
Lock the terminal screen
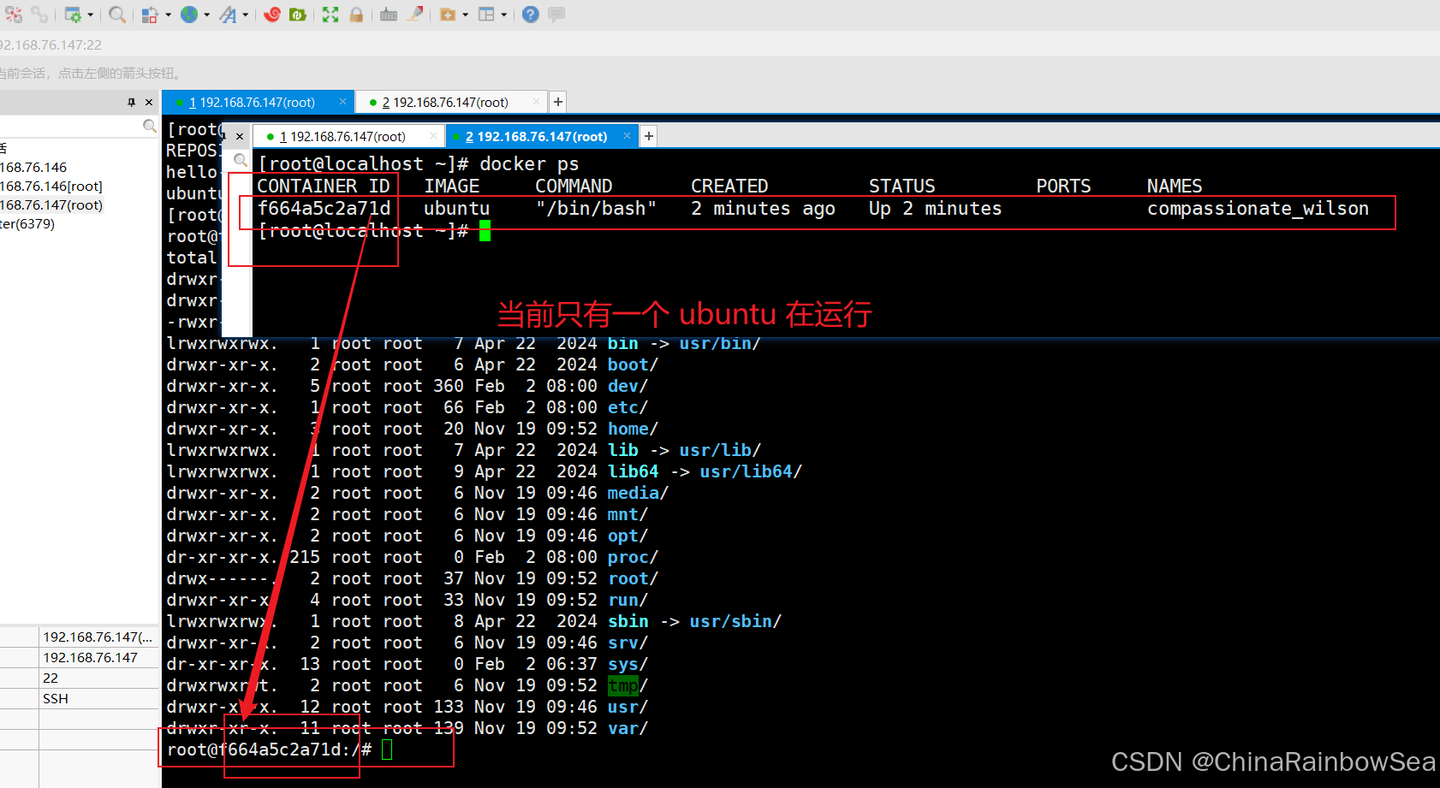(x=356, y=15)
